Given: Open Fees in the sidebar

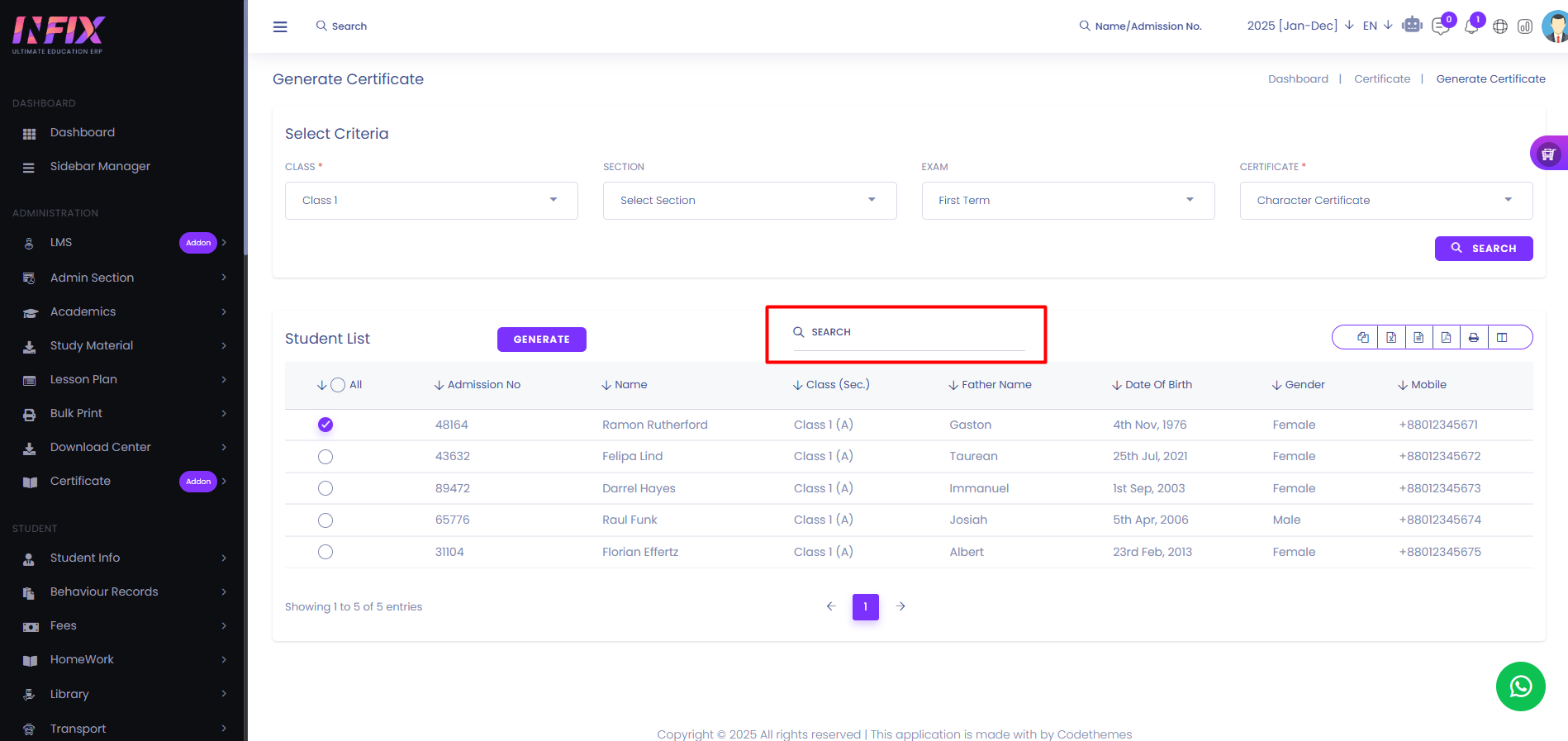Looking at the screenshot, I should click(122, 625).
